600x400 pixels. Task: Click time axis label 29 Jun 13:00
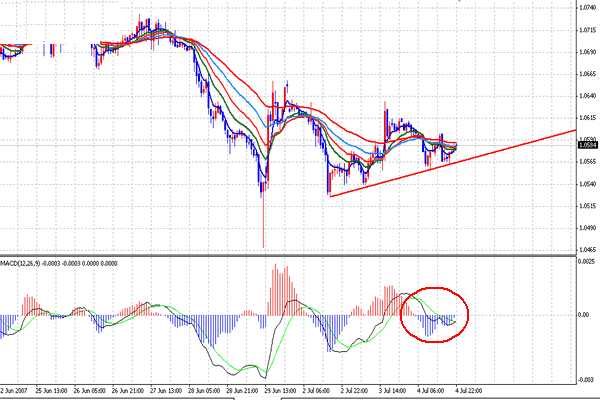tap(280, 391)
